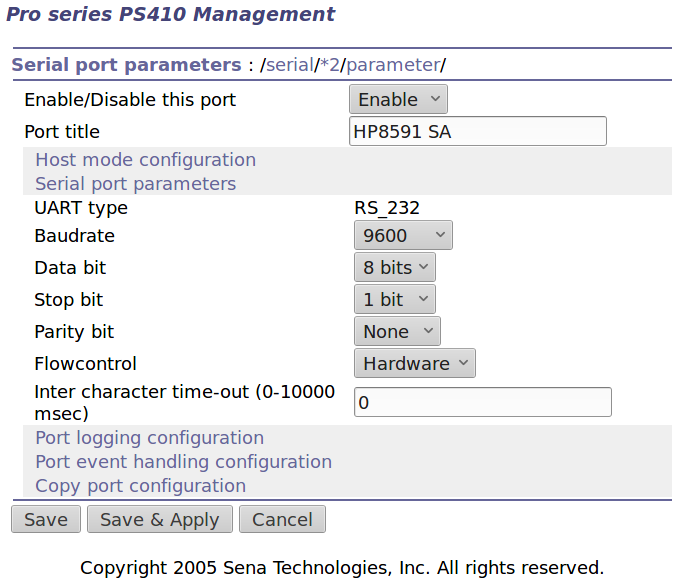This screenshot has width=684, height=587.
Task: Click the Port title text field
Action: pyautogui.click(x=477, y=132)
